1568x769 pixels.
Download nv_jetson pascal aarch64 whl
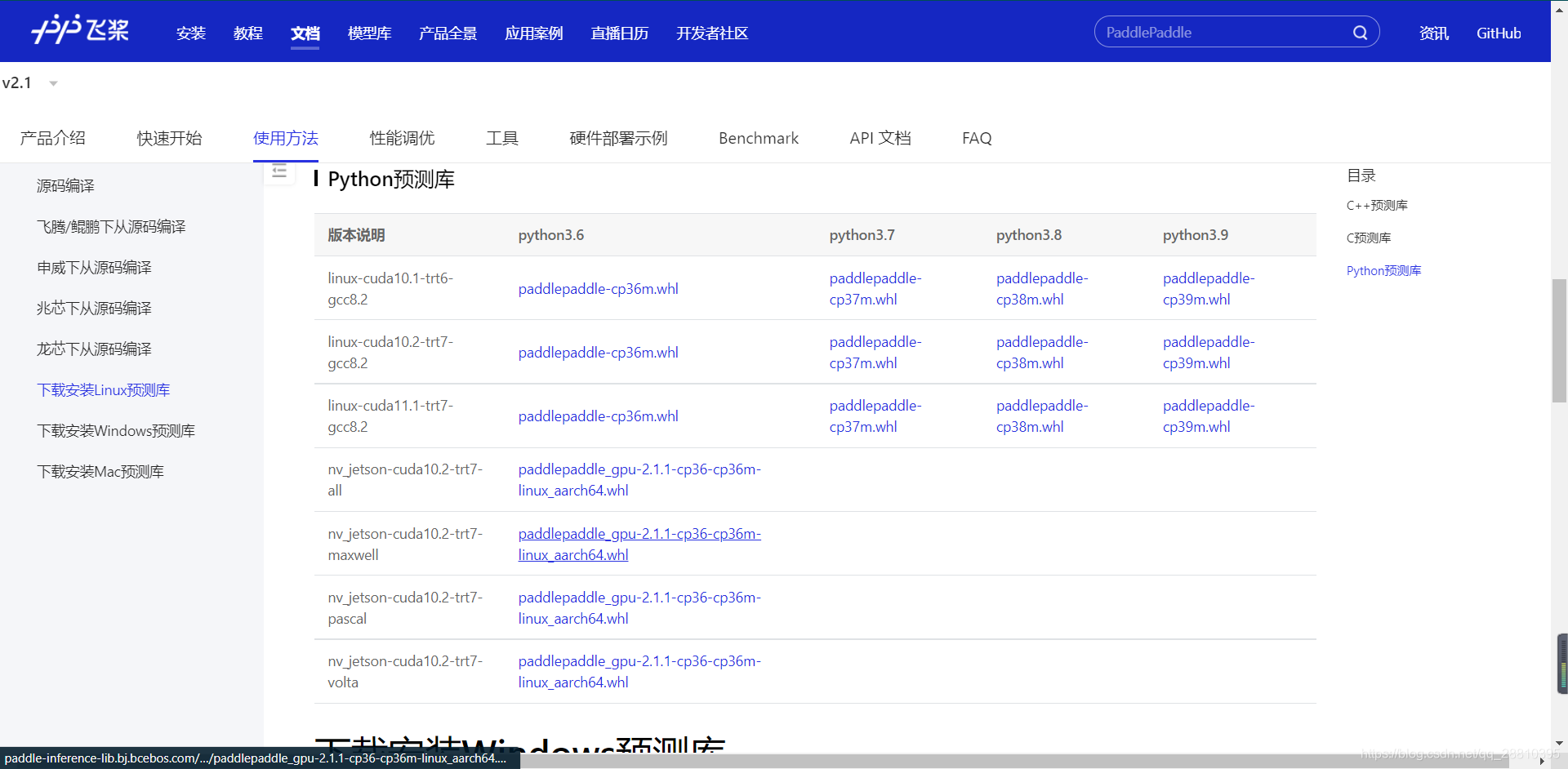click(x=639, y=608)
